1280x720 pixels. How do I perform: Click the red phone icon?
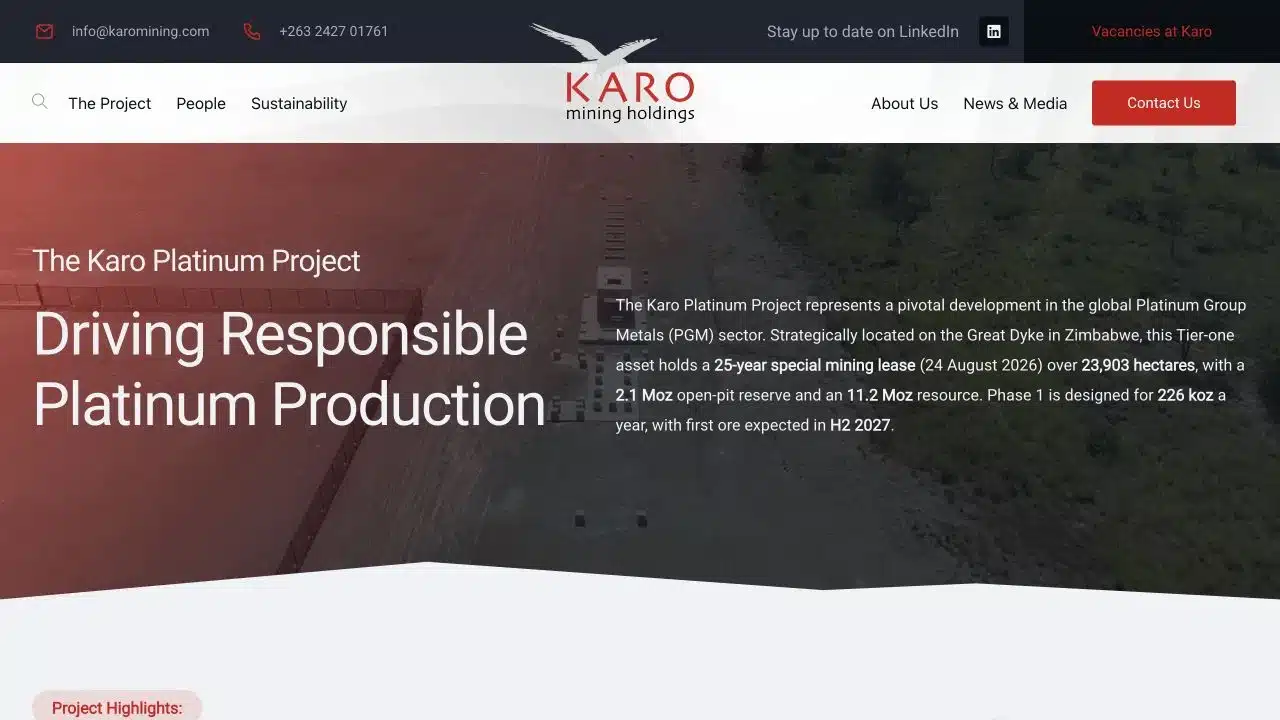tap(251, 31)
